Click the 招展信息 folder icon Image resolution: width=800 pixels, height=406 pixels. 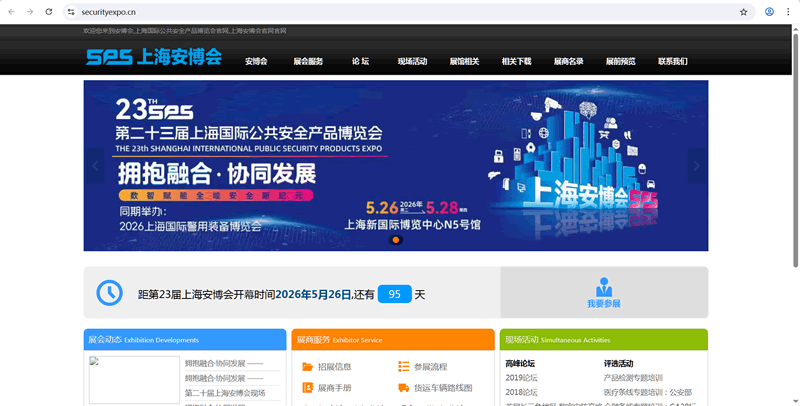tap(307, 367)
